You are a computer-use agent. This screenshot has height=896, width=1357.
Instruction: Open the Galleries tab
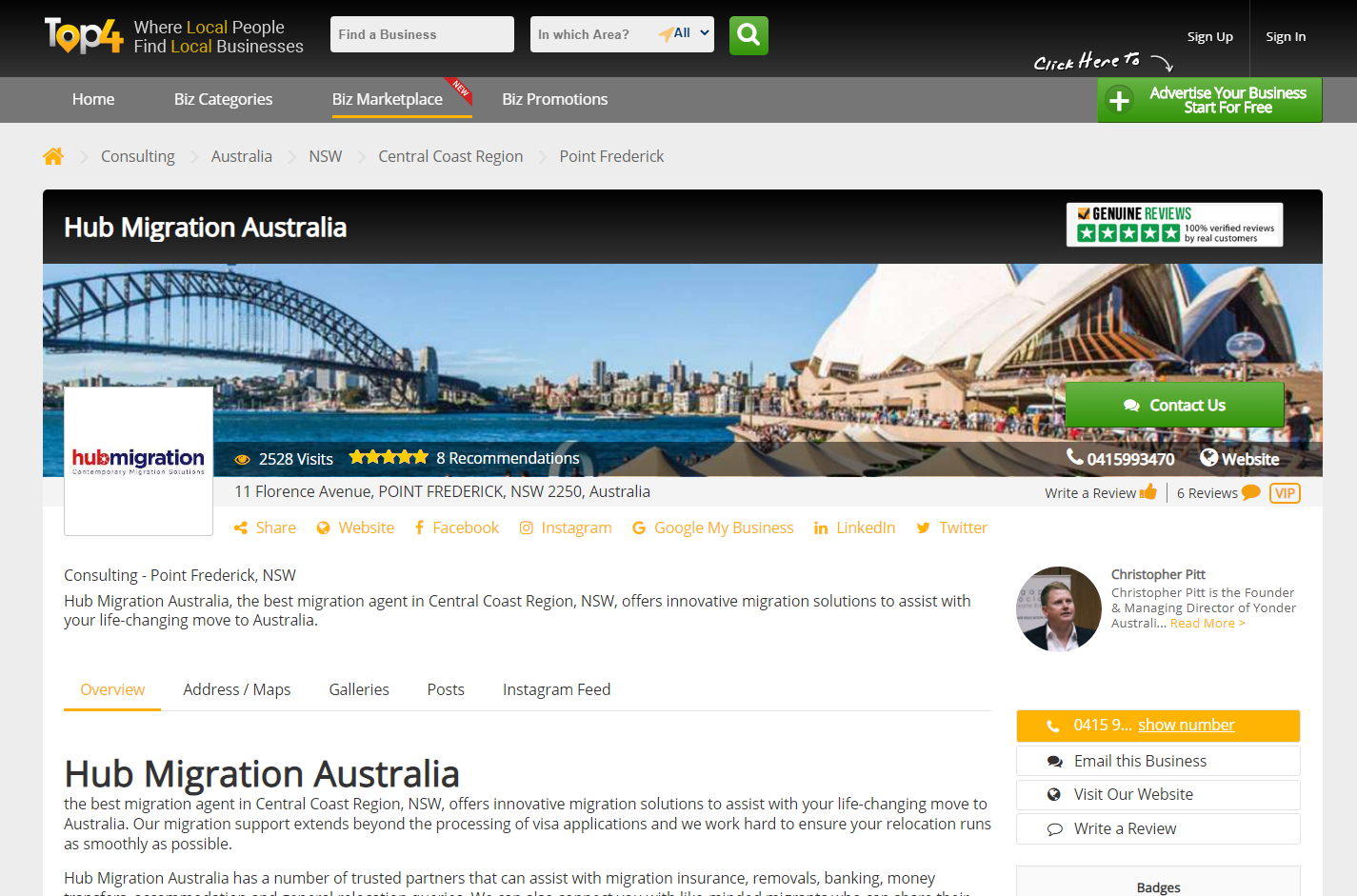(x=359, y=689)
